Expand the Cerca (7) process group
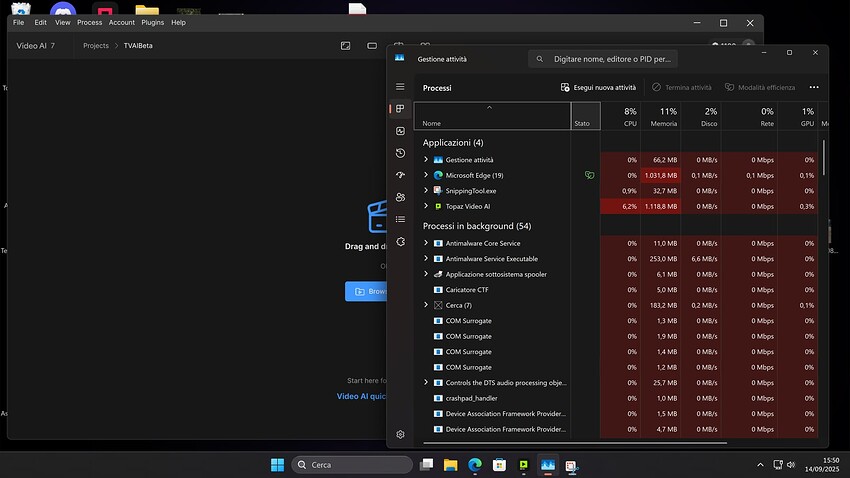This screenshot has height=478, width=850. (426, 305)
